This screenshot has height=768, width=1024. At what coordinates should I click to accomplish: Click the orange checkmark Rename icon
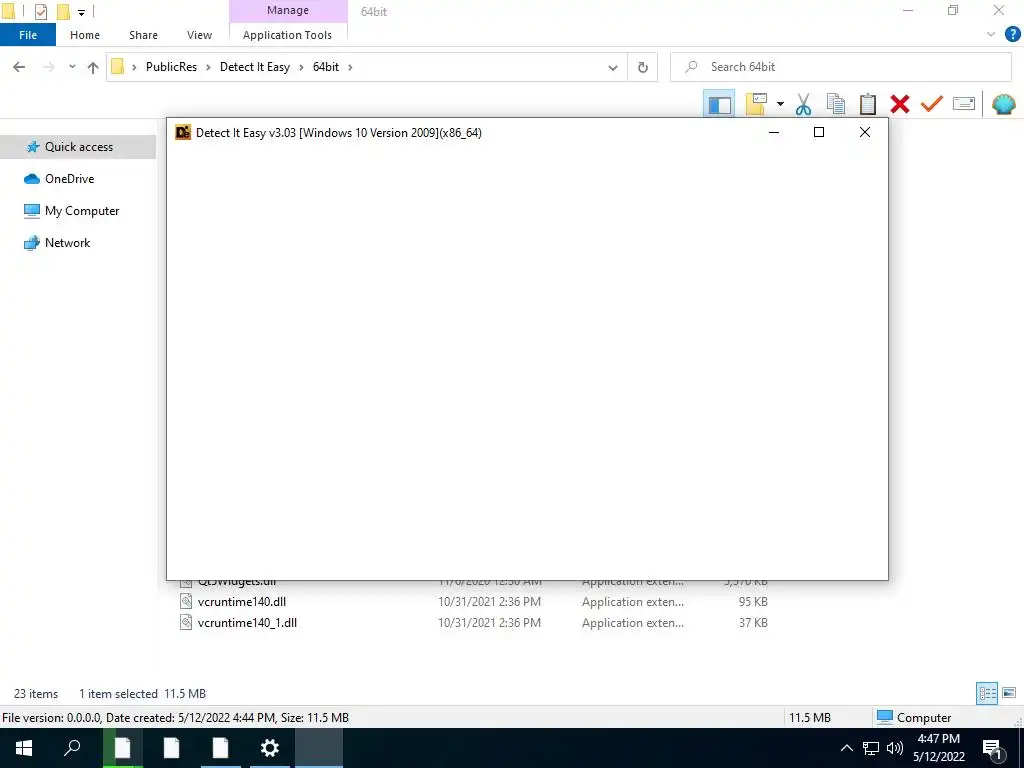[x=932, y=104]
